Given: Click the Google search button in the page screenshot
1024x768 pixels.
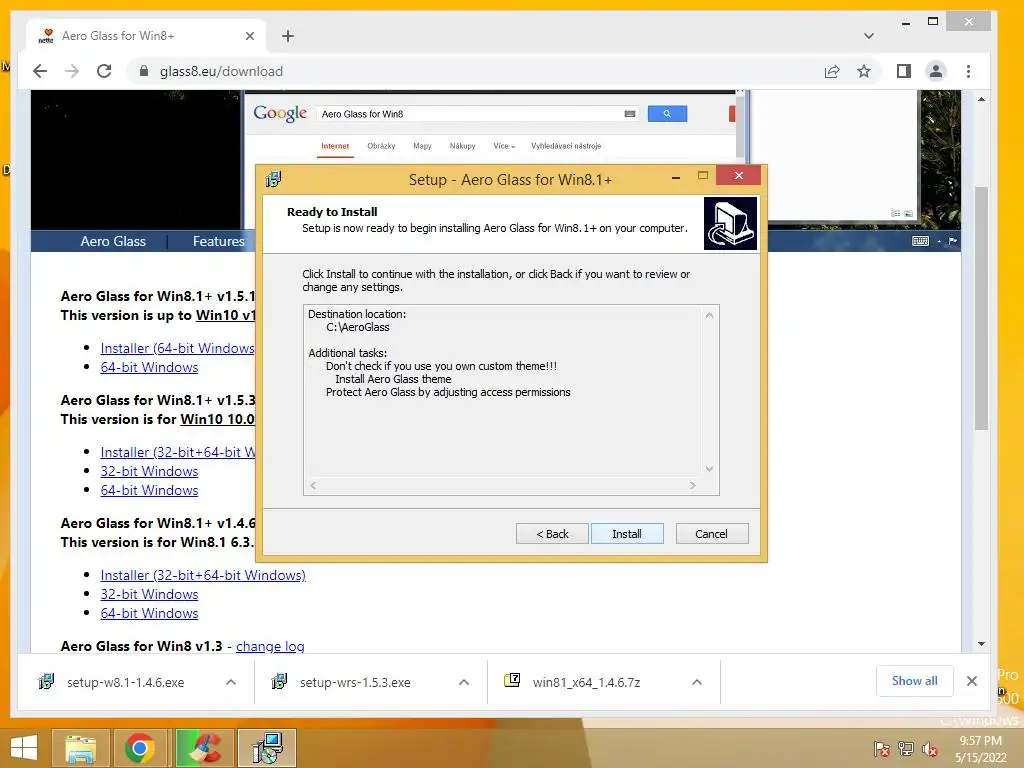Looking at the screenshot, I should click(667, 114).
